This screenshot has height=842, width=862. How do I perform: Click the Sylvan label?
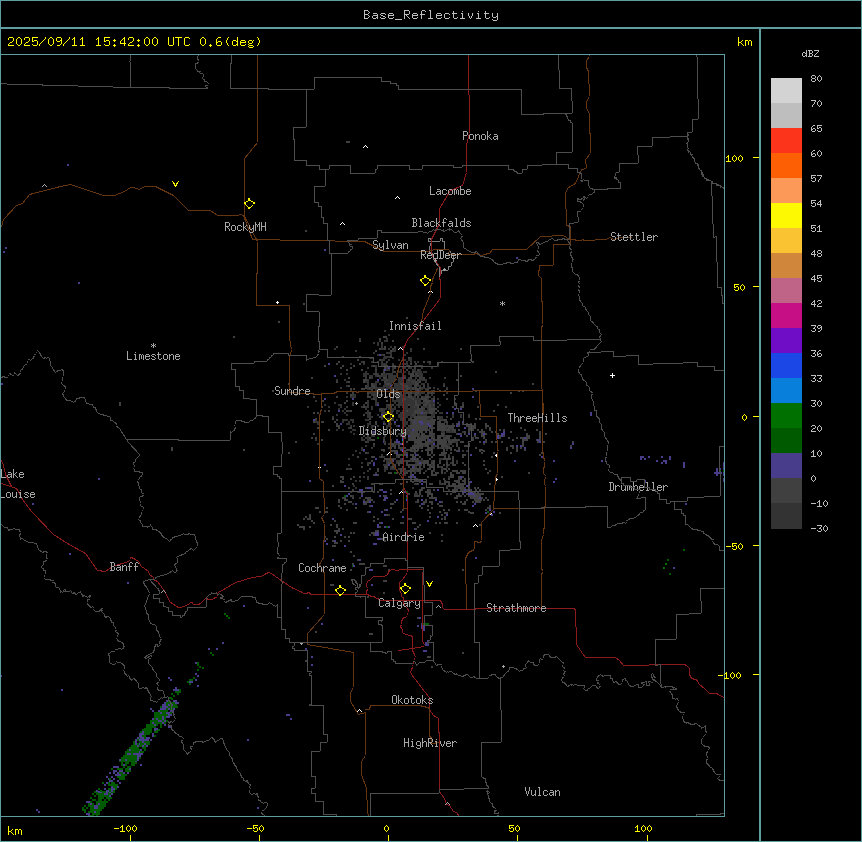point(390,245)
